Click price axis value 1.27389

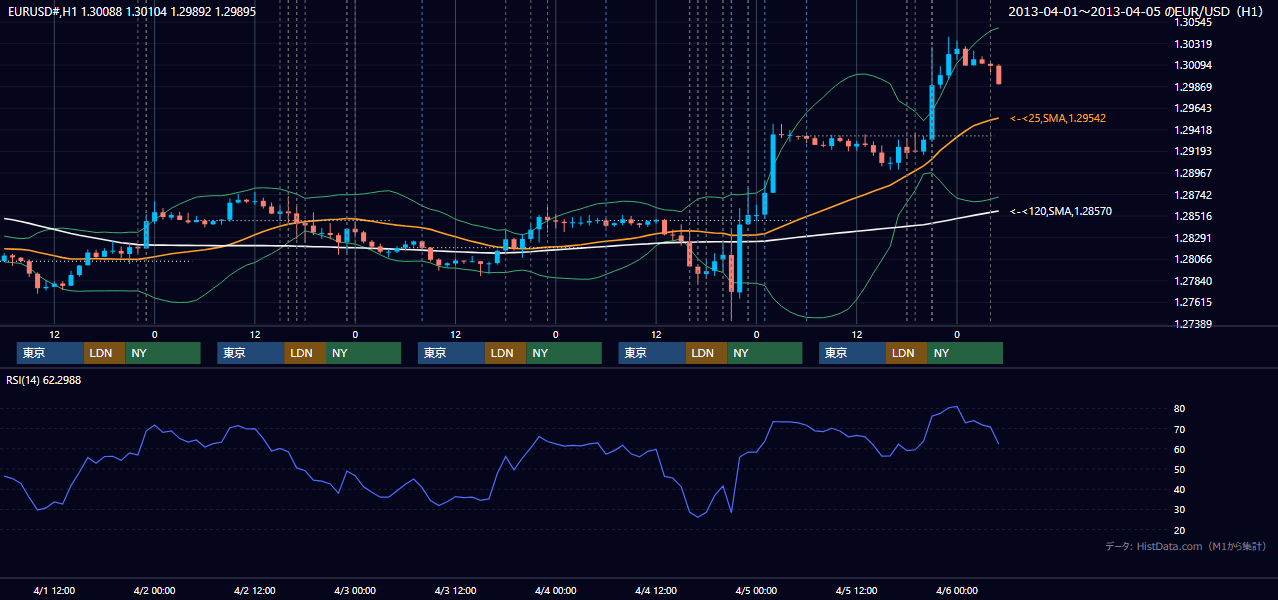[x=1193, y=324]
